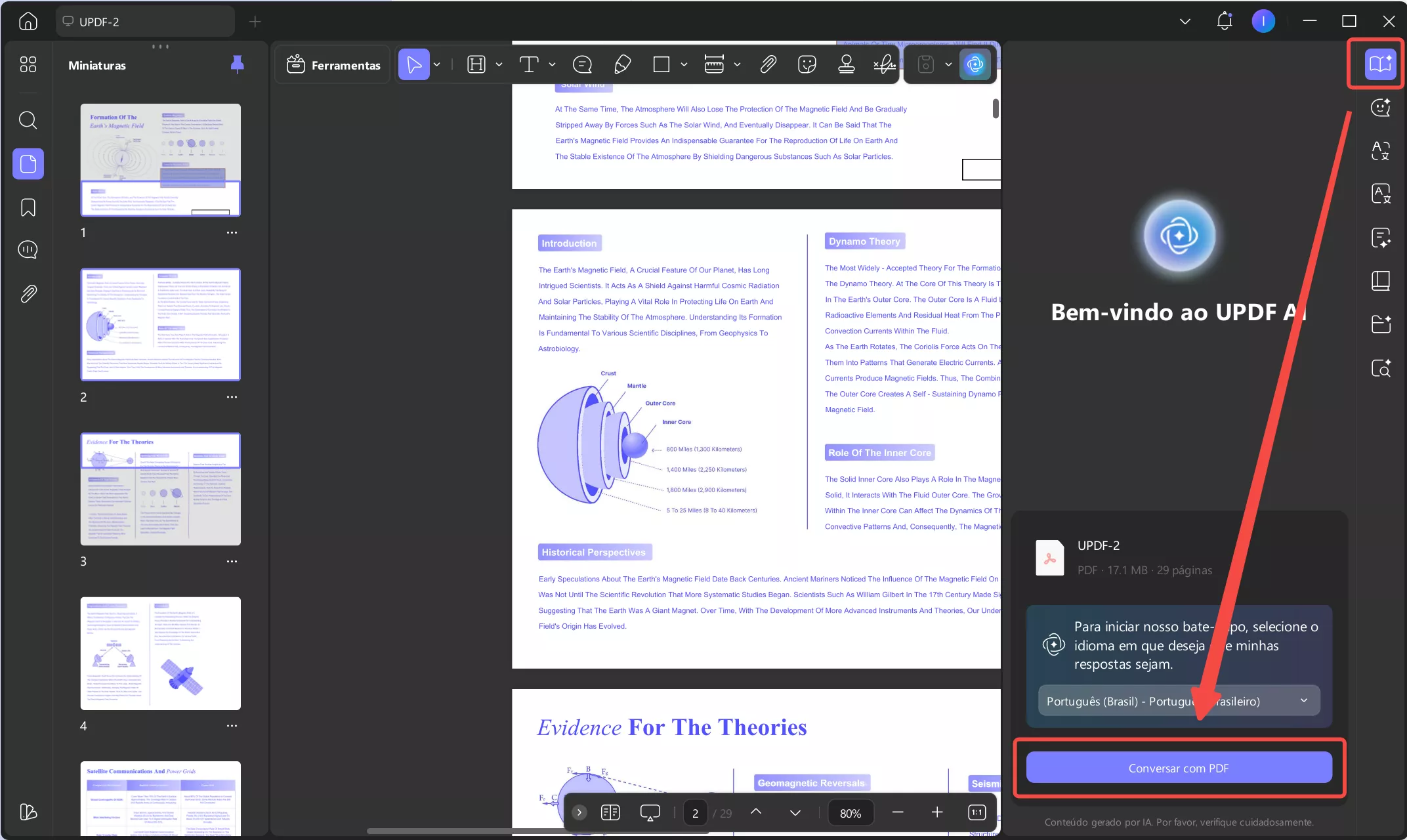Click the Conversar com PDF button
Screen dimensions: 1407x840
[x=1179, y=767]
